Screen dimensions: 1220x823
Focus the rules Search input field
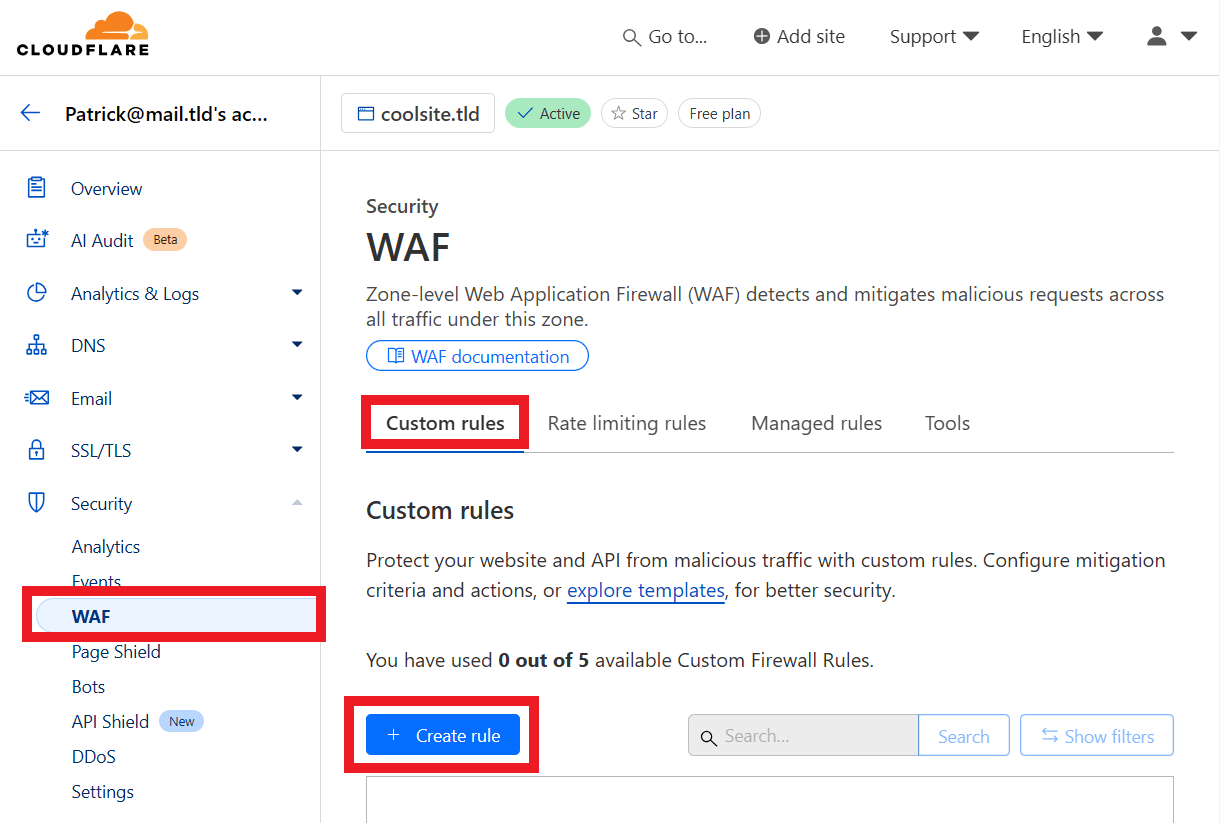click(x=803, y=736)
